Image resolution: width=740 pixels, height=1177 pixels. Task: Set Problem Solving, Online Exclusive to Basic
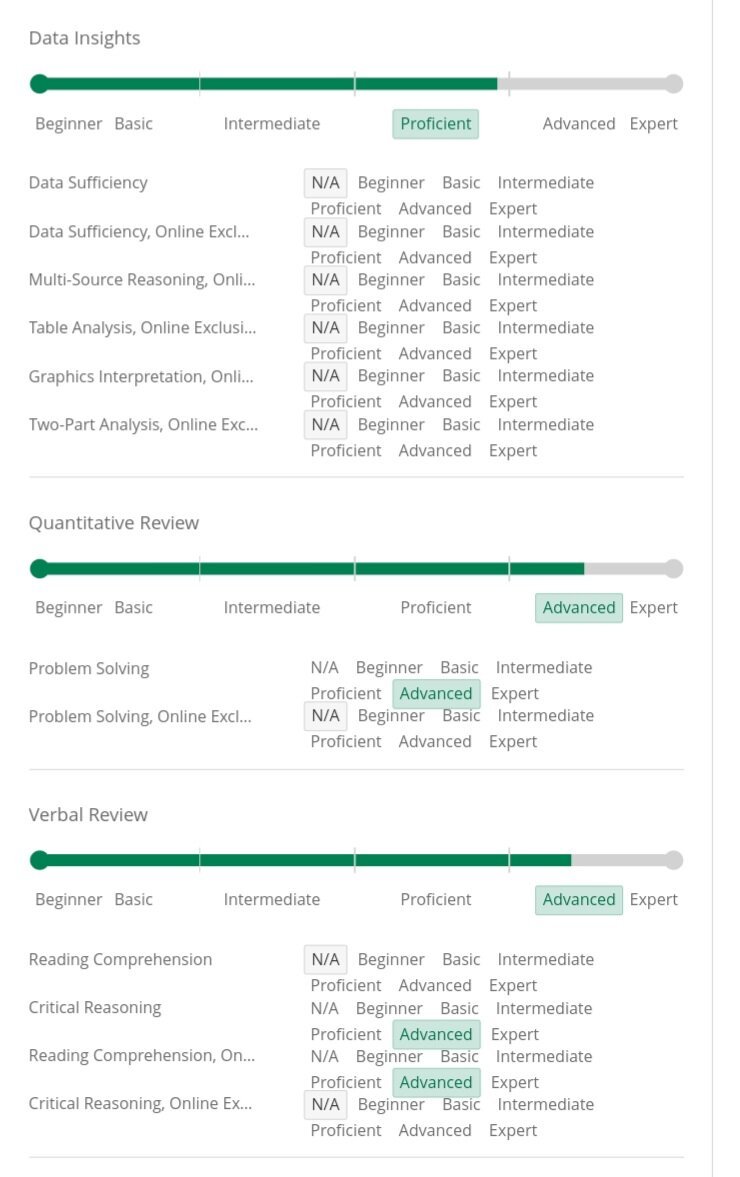point(461,716)
